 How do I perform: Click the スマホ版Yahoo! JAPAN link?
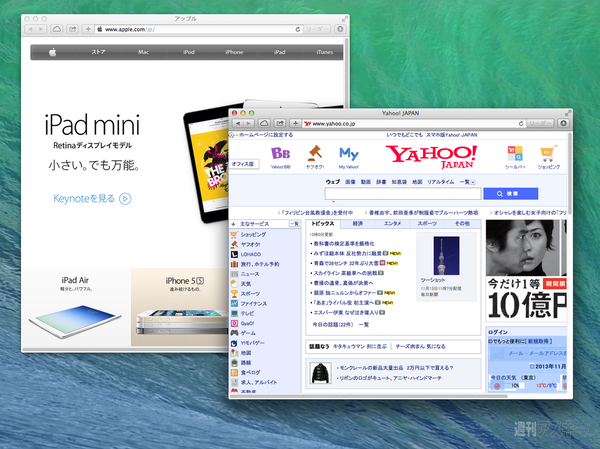click(452, 135)
